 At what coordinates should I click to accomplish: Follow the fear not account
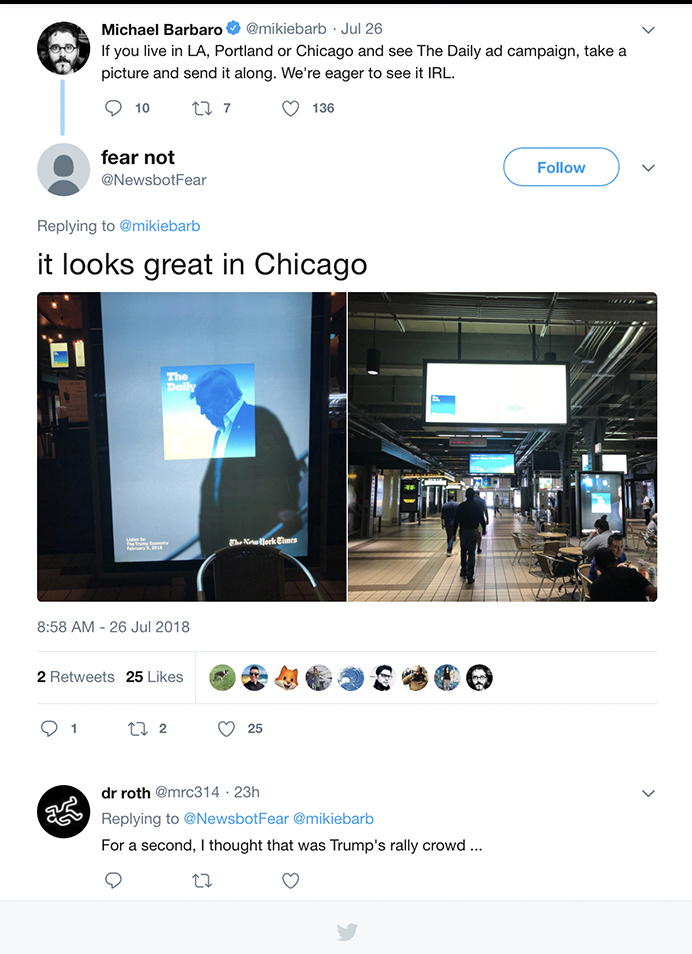point(561,167)
